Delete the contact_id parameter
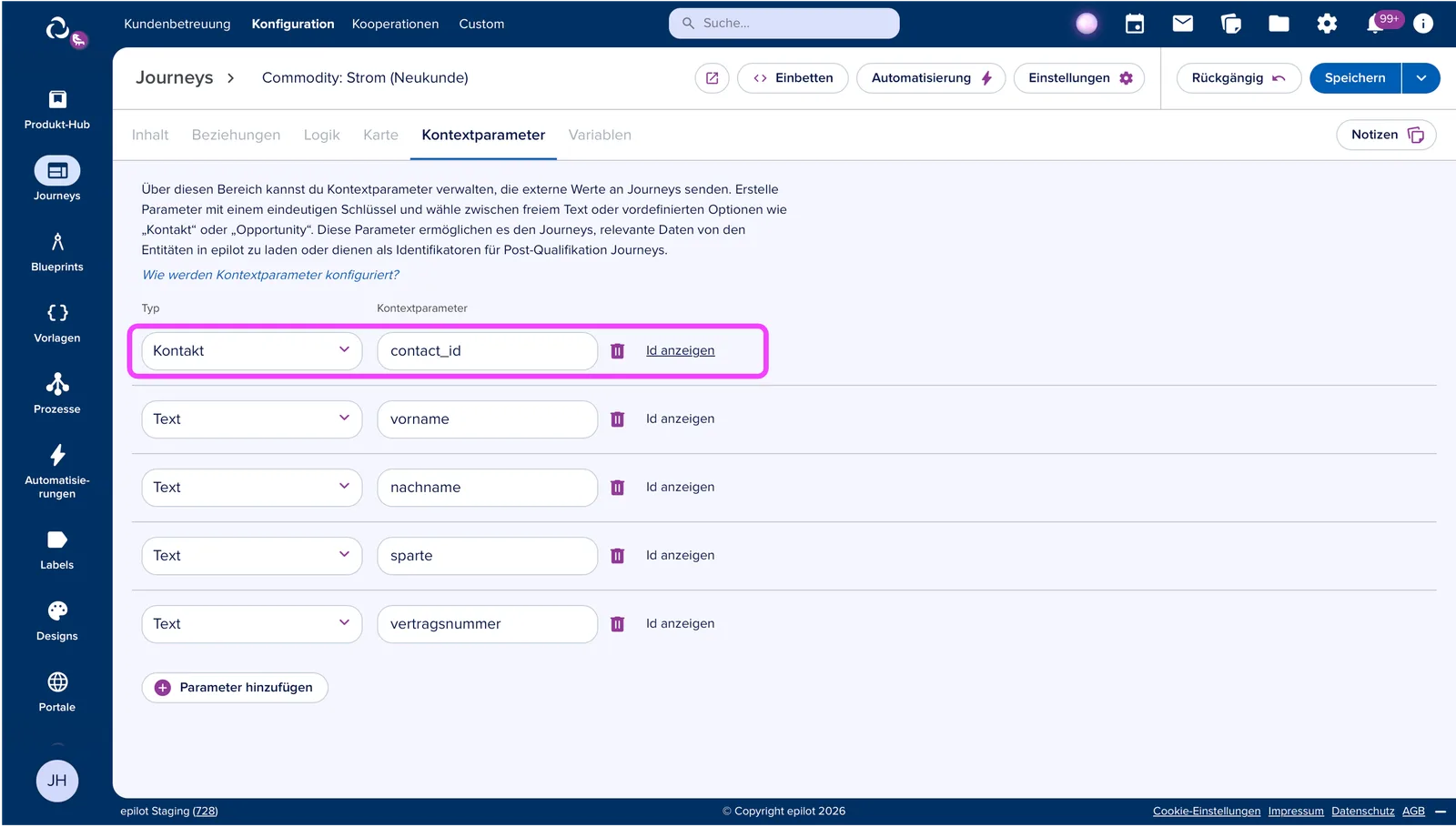Viewport: 1456px width, 827px height. (618, 351)
